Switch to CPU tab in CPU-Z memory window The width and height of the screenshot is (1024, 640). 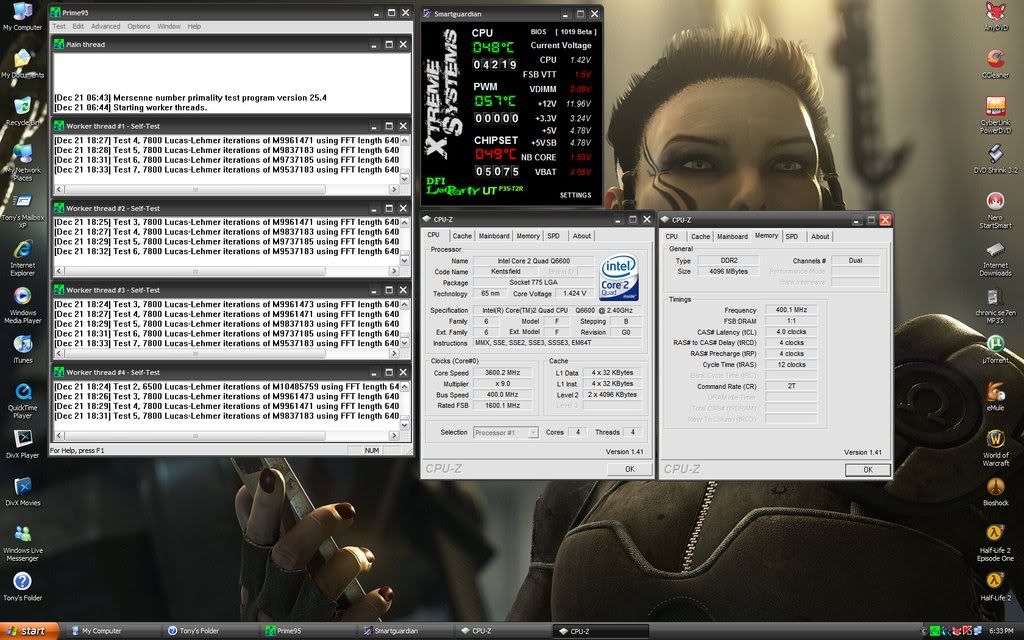click(x=672, y=236)
